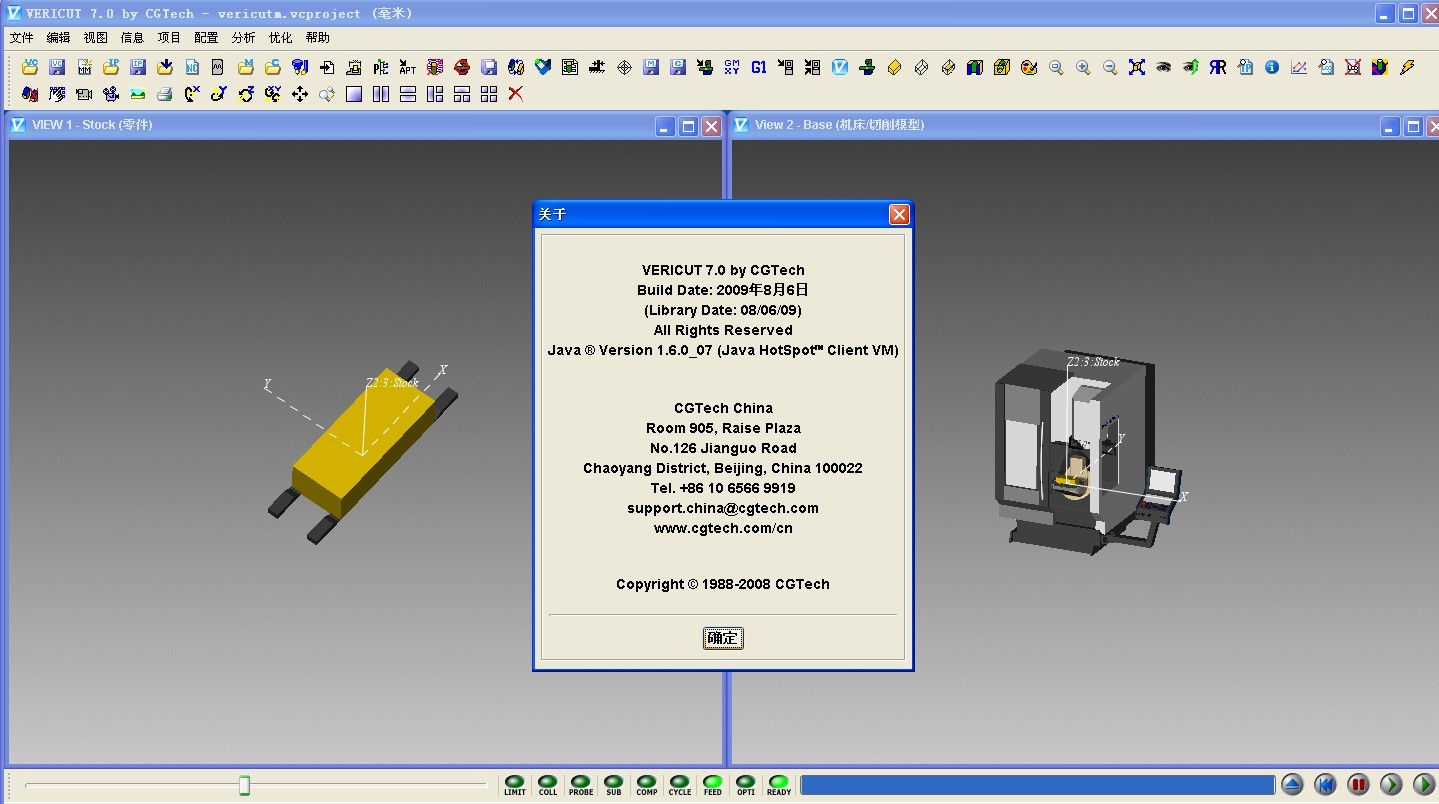Click the four-arrow pan icon
The image size is (1439, 804).
[299, 94]
